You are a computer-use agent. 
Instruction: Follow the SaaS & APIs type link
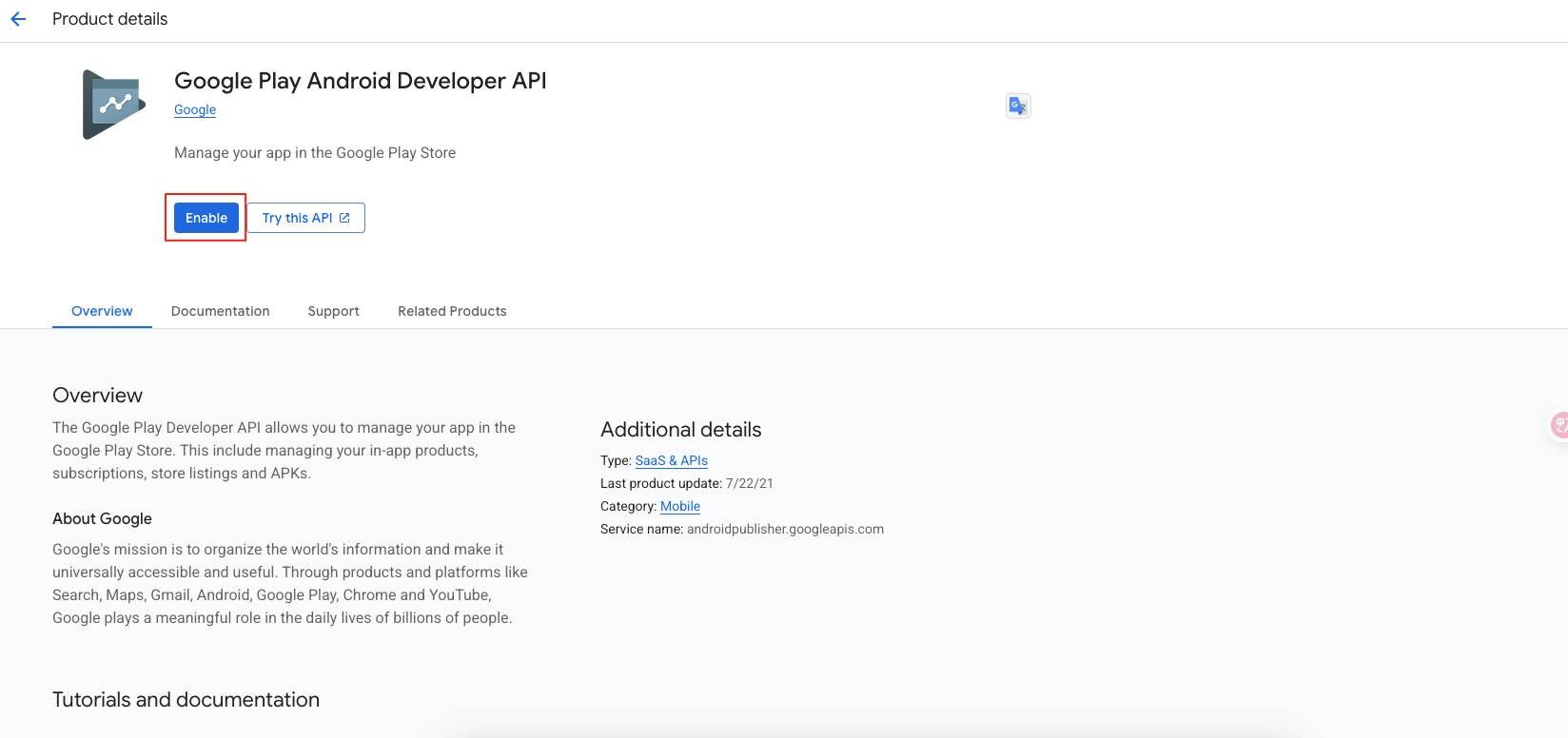(671, 460)
